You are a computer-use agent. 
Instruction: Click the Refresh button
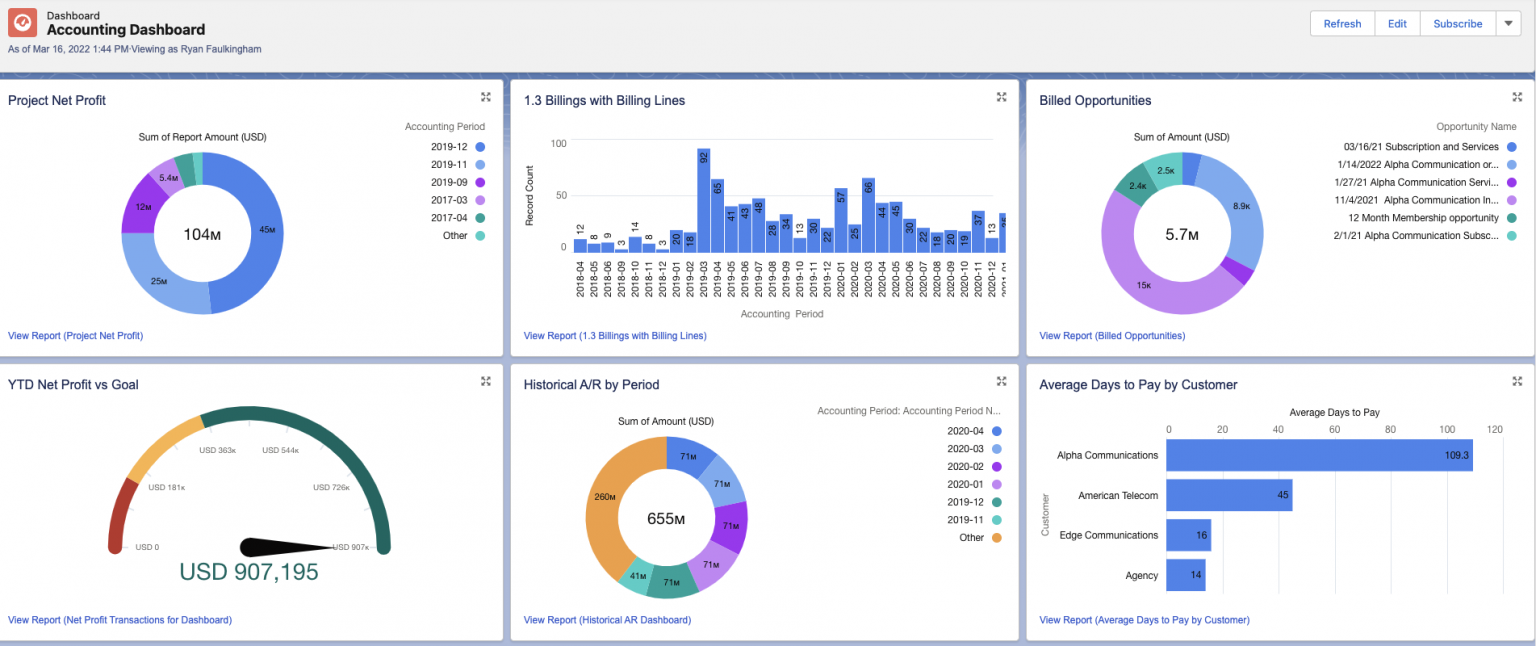pos(1341,23)
